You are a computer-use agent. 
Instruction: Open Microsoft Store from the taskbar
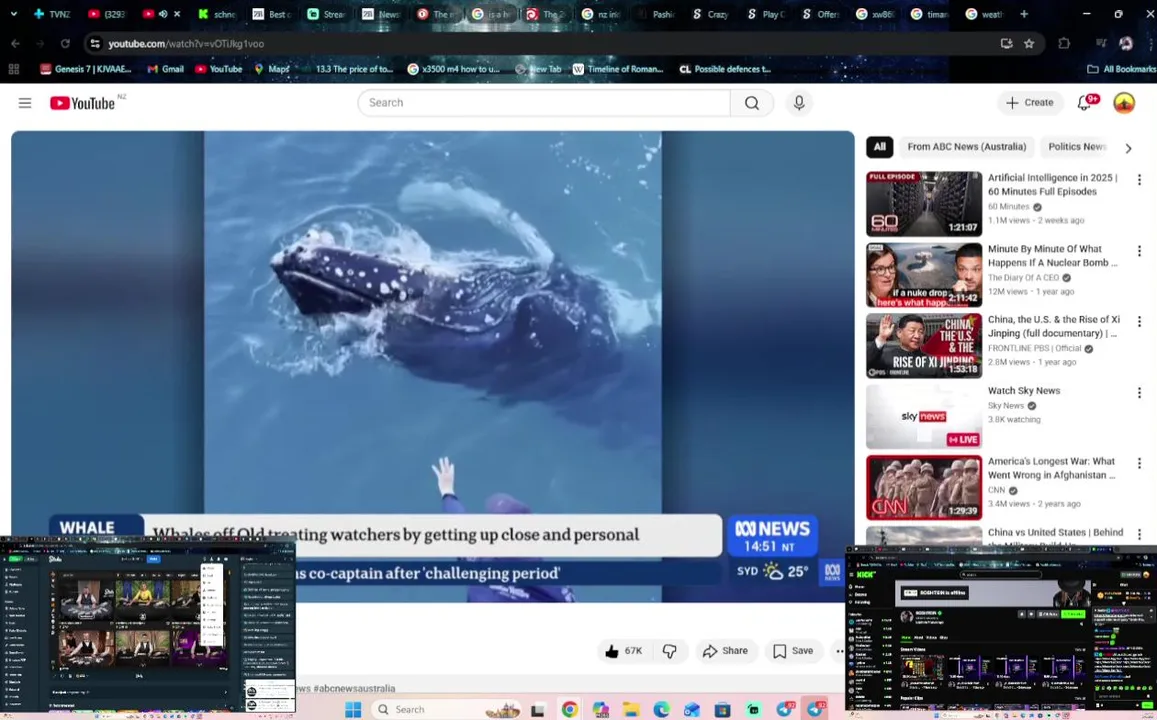(722, 709)
